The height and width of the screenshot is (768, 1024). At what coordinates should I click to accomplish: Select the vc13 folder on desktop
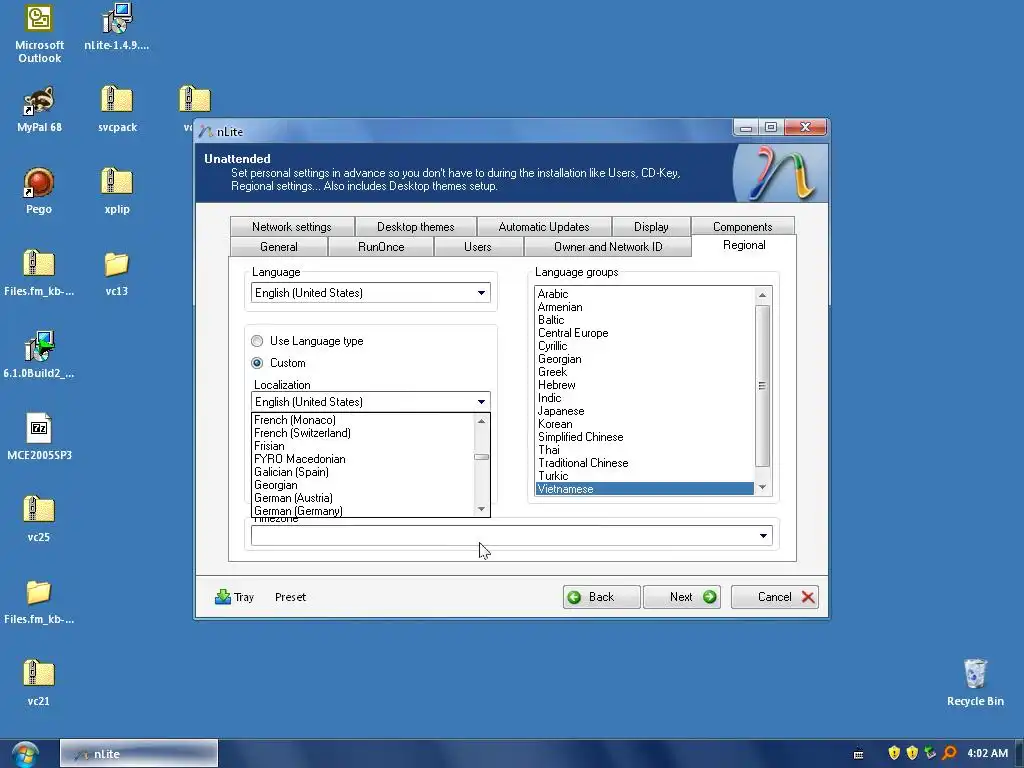pos(117,274)
